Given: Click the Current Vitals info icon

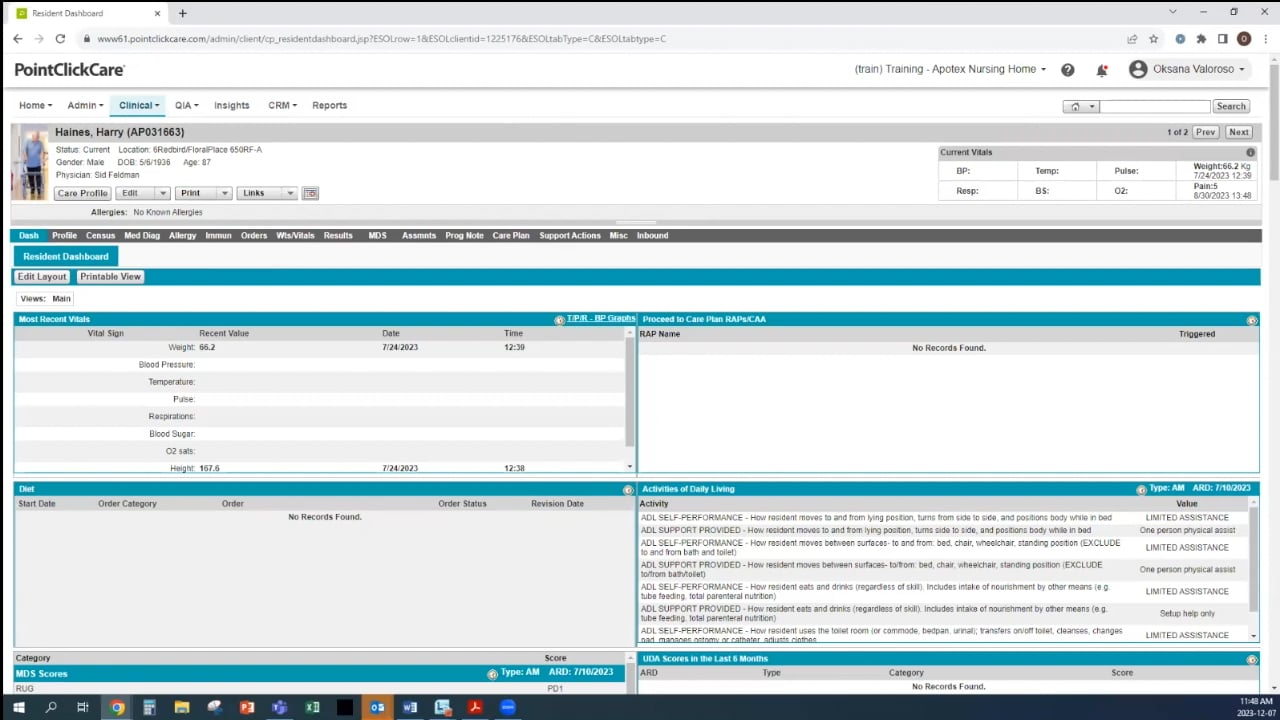Looking at the screenshot, I should pos(1250,153).
